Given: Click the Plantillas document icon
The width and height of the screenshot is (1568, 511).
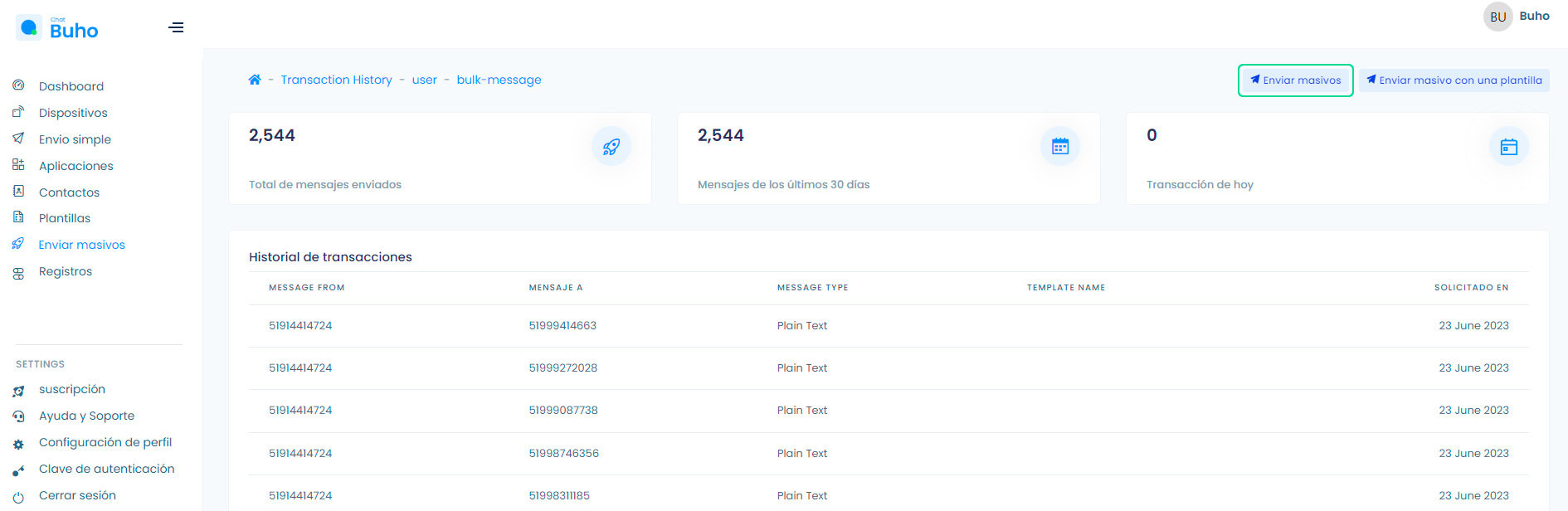Looking at the screenshot, I should 18,217.
